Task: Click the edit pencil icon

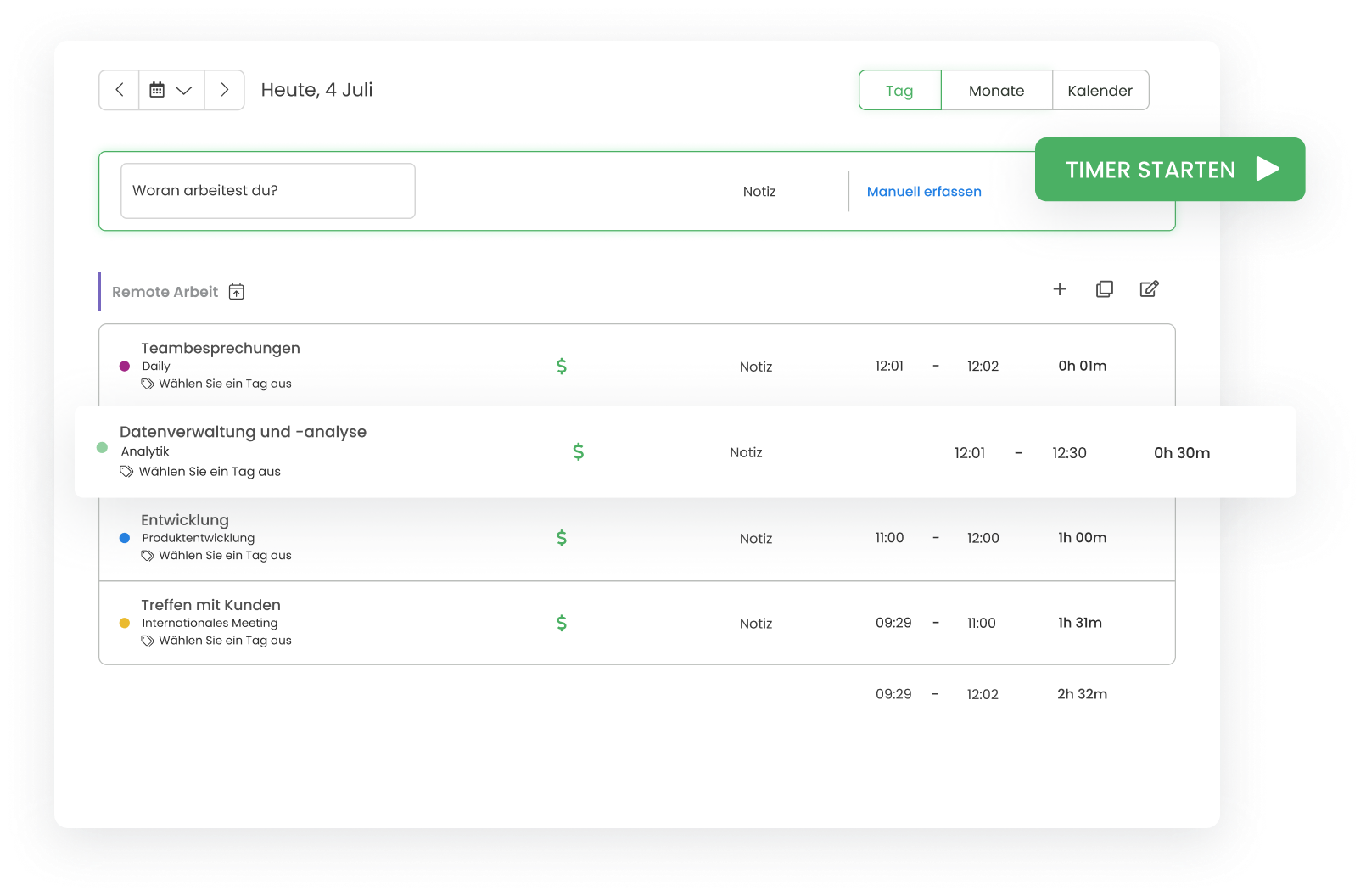Action: point(1149,289)
